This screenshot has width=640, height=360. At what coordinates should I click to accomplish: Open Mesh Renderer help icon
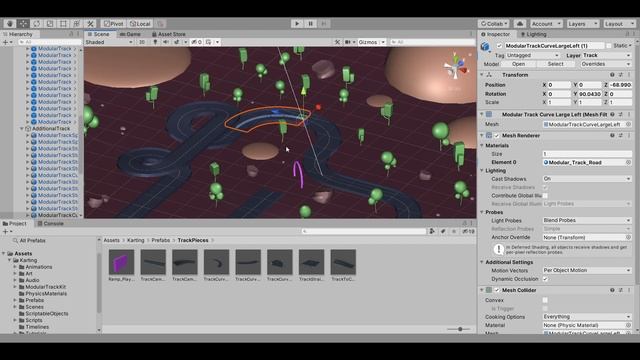pos(612,136)
